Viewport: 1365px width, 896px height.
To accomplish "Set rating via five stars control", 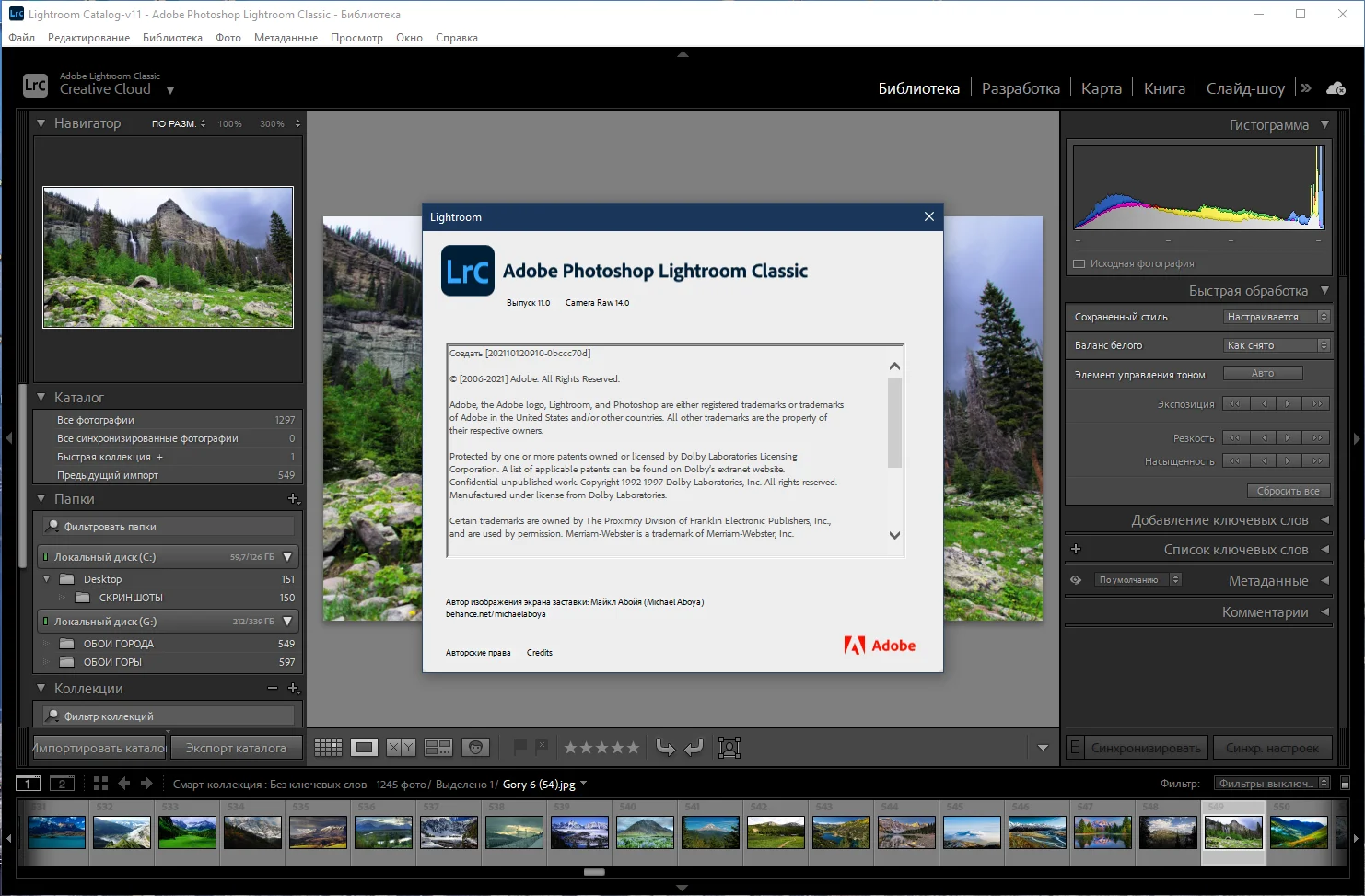I will click(601, 748).
